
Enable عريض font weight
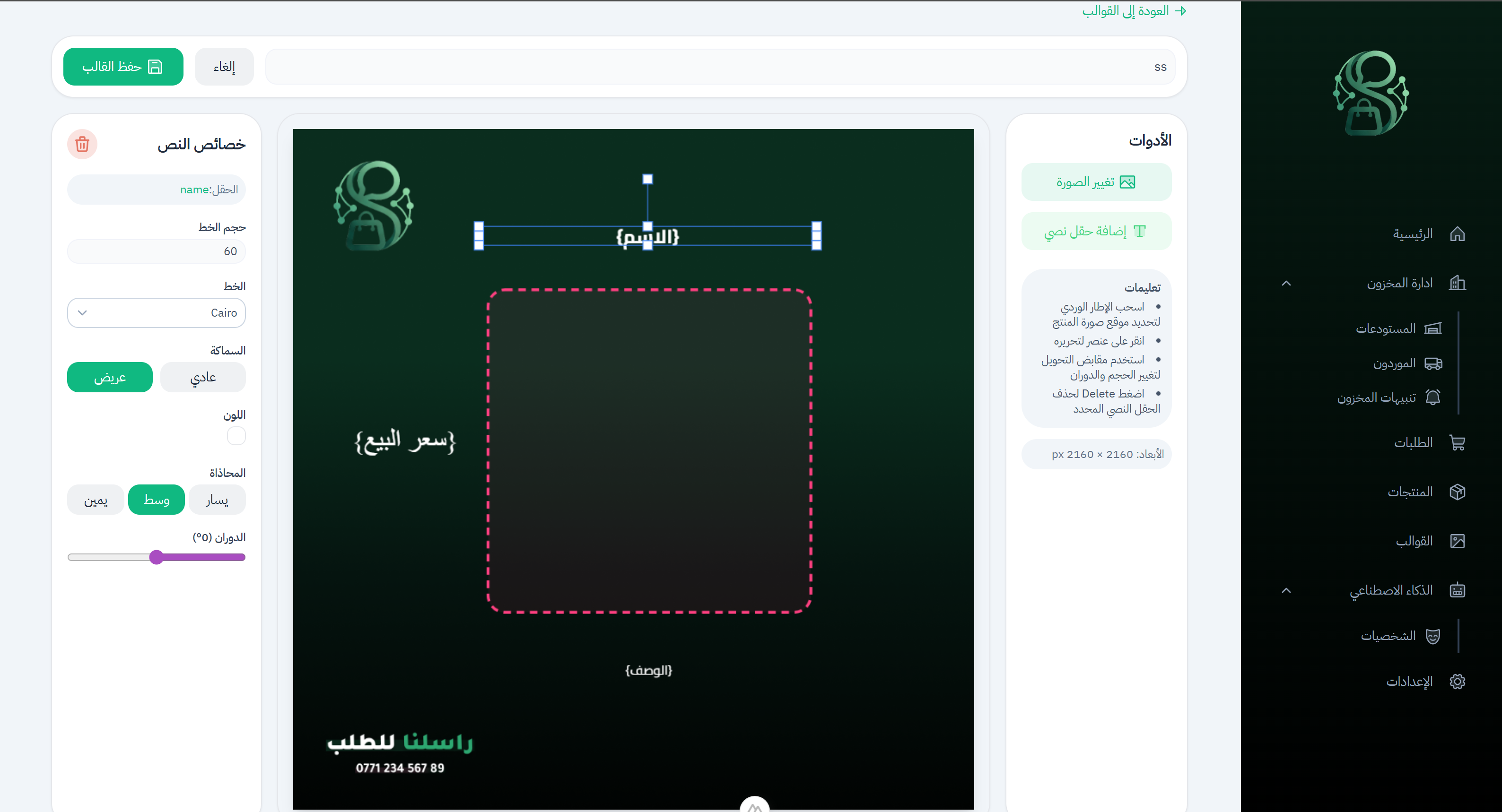tap(110, 377)
